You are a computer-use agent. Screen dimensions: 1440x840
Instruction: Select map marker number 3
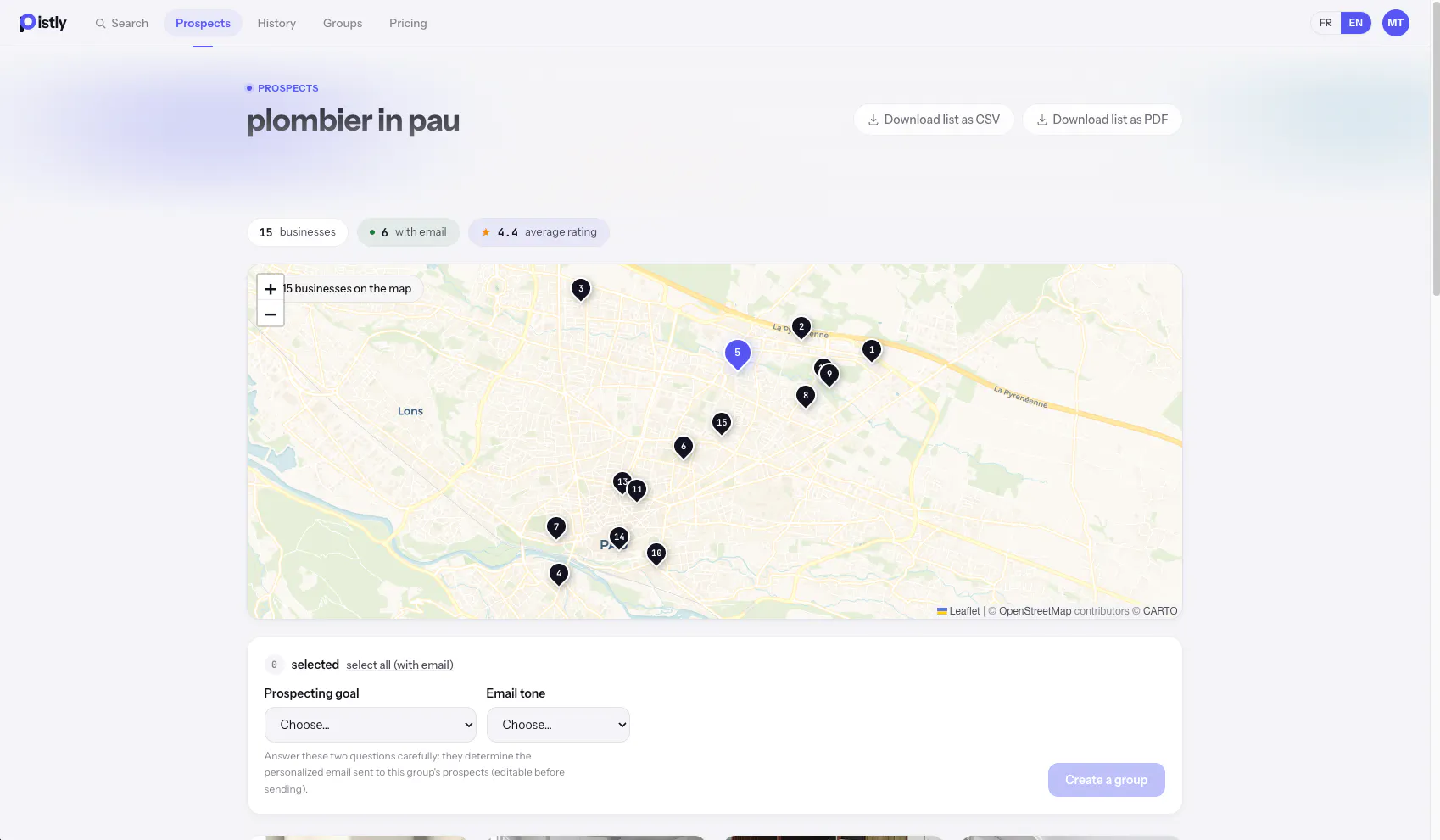pyautogui.click(x=581, y=290)
